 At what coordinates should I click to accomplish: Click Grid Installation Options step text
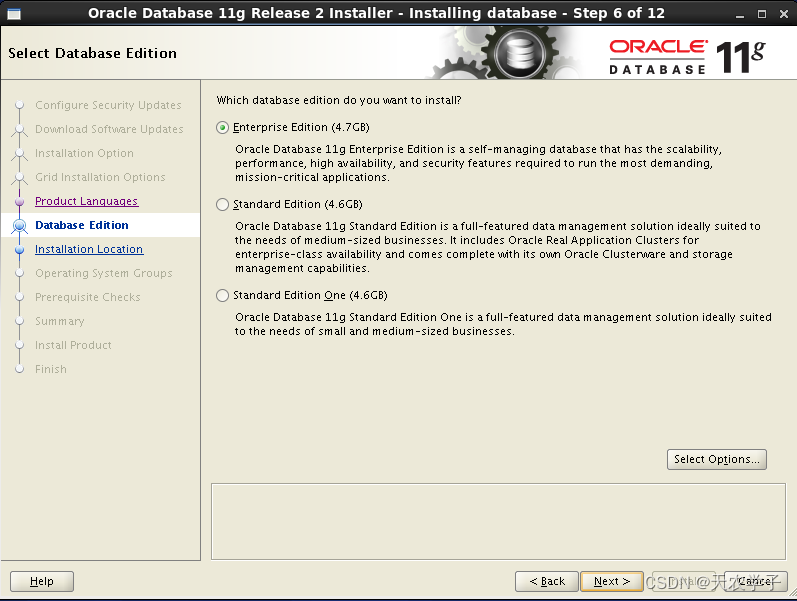[x=100, y=177]
